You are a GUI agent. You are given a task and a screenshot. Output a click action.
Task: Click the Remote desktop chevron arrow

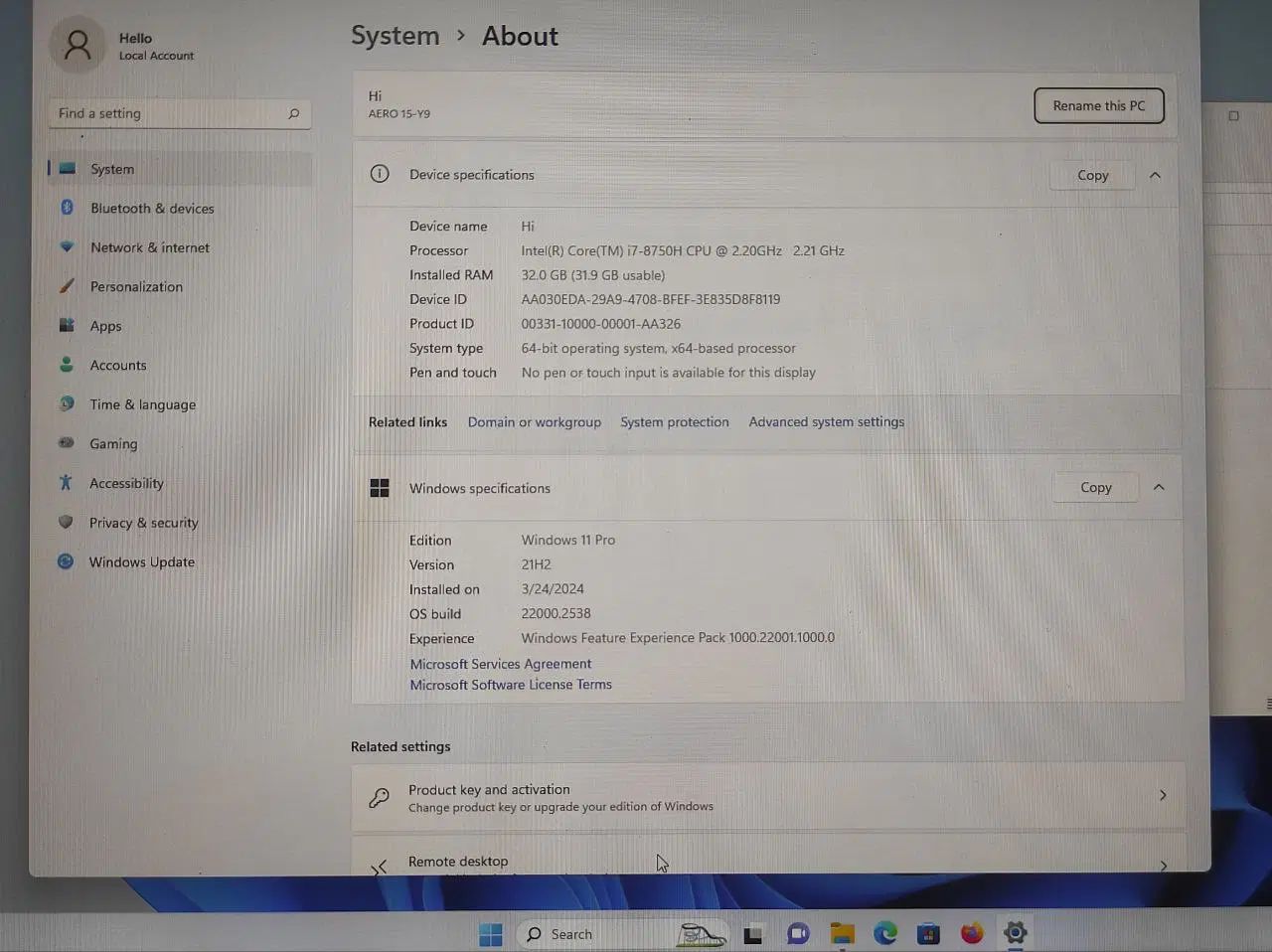[x=1163, y=866]
